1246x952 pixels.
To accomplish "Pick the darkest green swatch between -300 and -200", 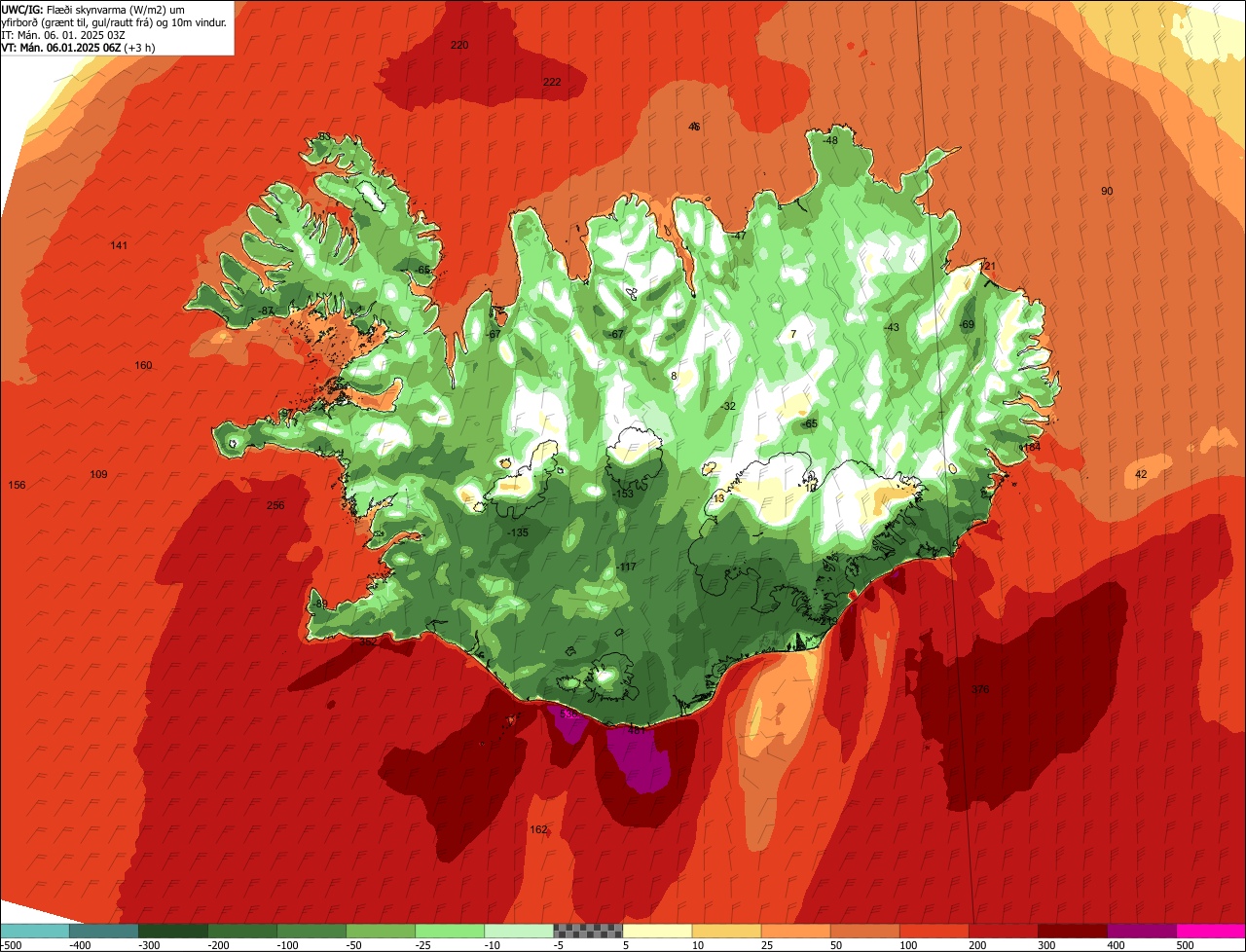I will pos(173,931).
